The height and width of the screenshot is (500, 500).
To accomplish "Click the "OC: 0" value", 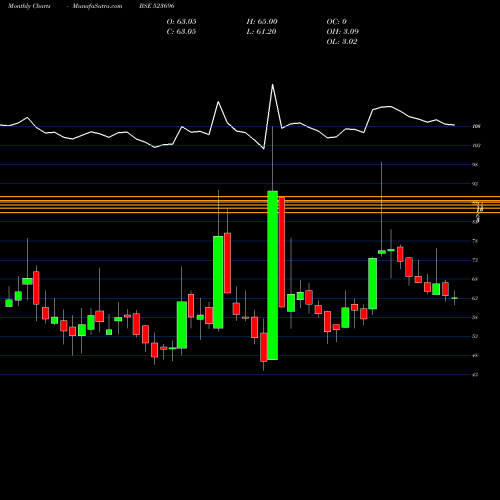I will 336,22.
